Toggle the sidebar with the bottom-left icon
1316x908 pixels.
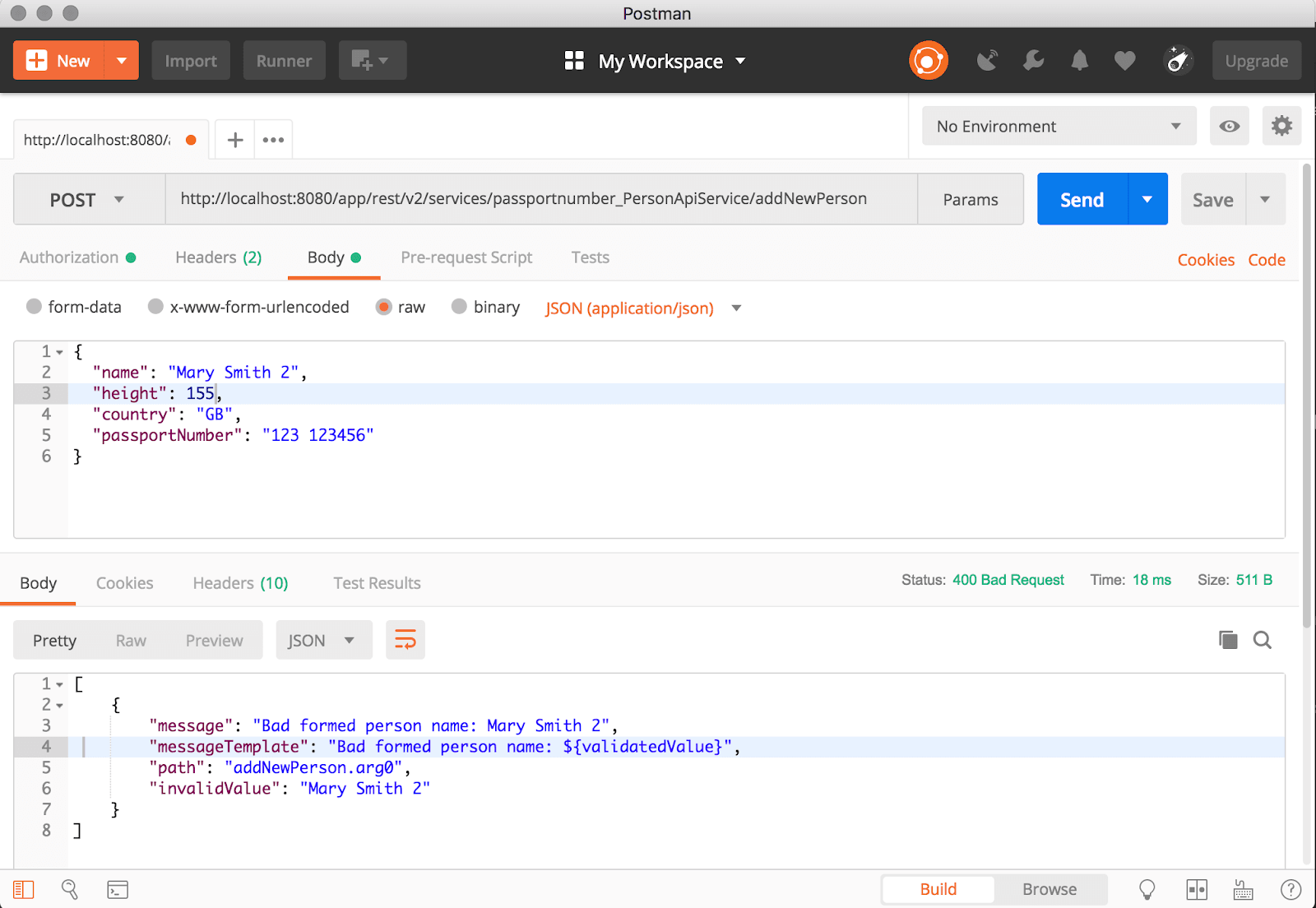point(23,889)
